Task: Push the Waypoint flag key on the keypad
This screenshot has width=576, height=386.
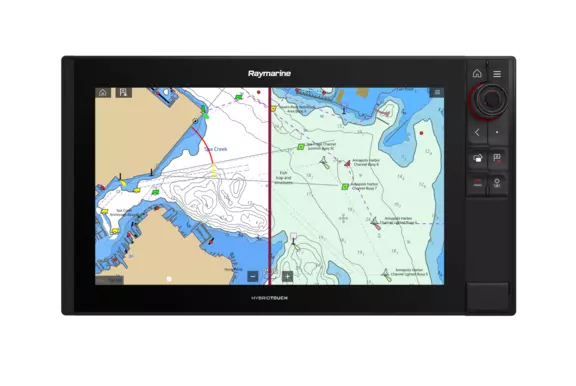Action: coord(497,159)
